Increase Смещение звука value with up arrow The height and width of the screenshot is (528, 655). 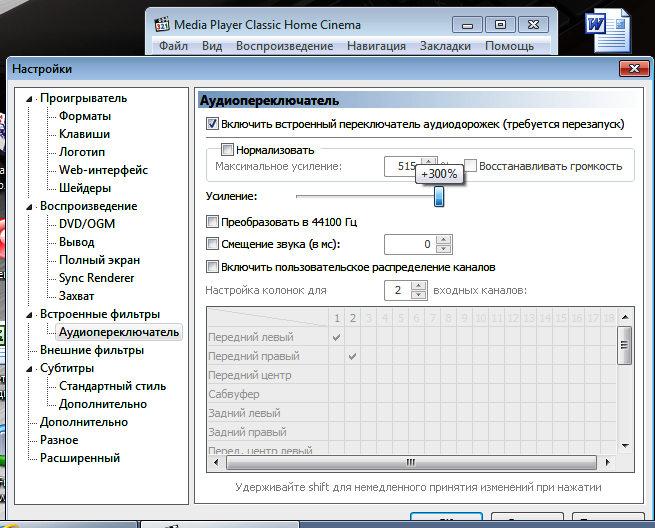pos(444,240)
